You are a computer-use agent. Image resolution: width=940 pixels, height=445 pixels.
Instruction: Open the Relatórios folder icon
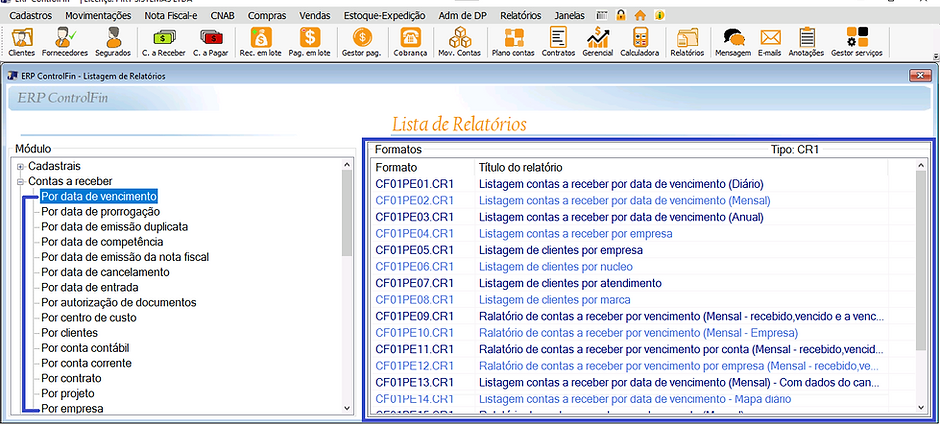(687, 42)
